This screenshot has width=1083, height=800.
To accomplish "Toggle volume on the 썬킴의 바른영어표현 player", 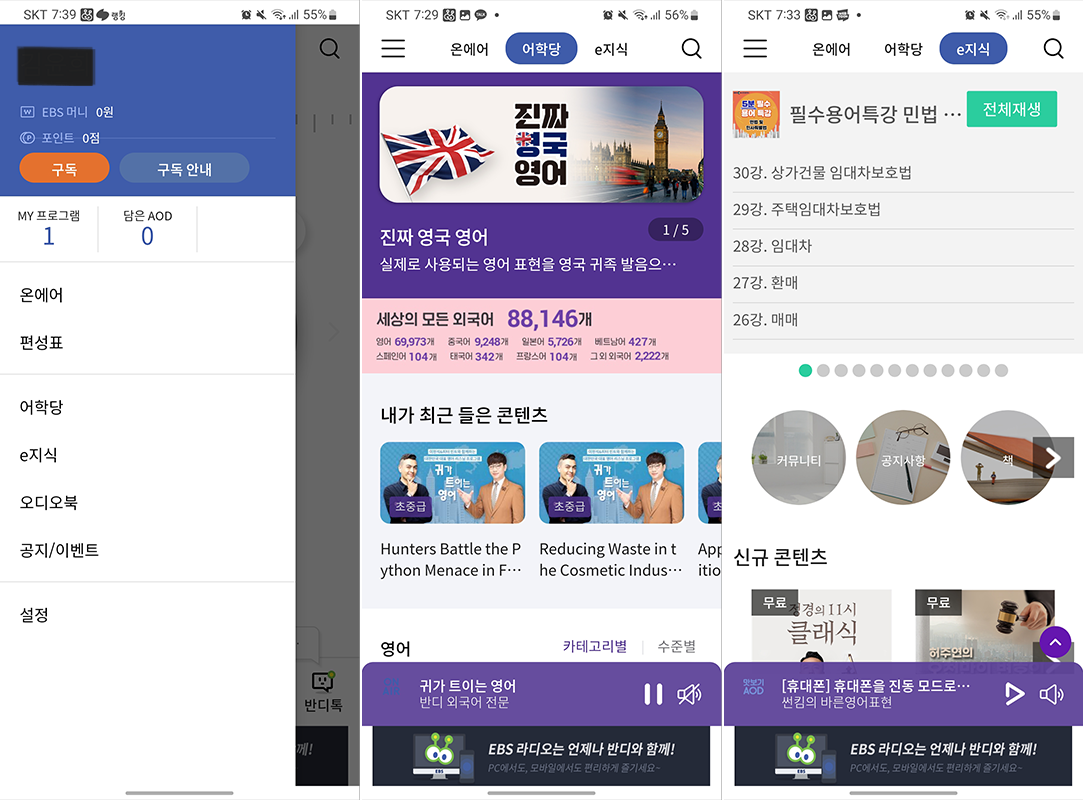I will [x=1051, y=694].
